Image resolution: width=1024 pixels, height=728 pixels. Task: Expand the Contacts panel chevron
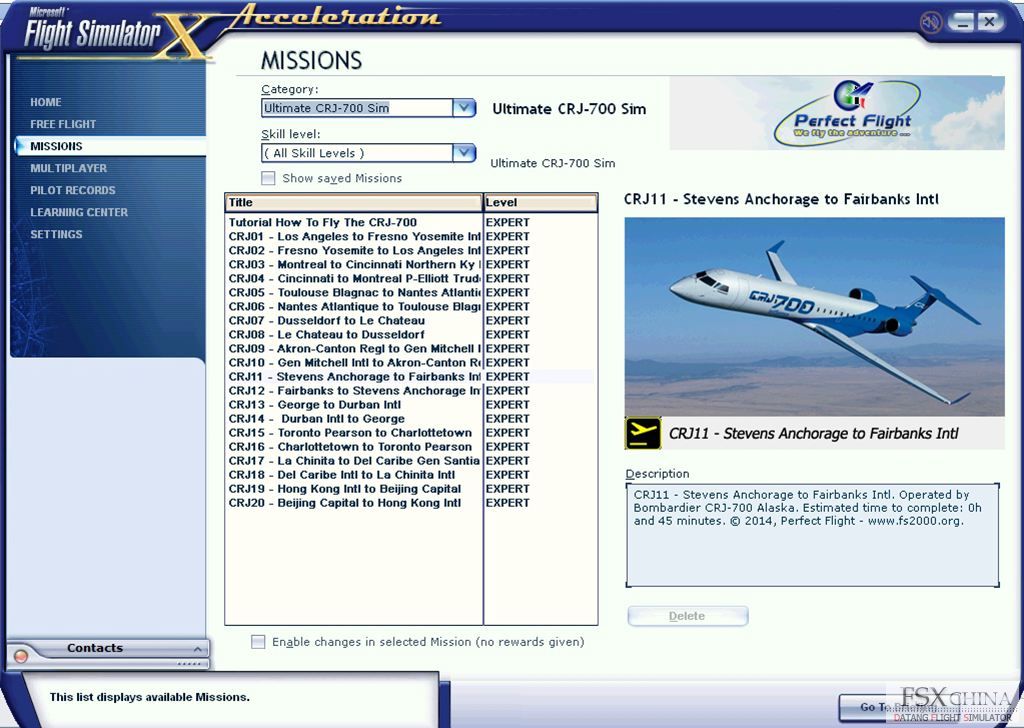tap(197, 648)
